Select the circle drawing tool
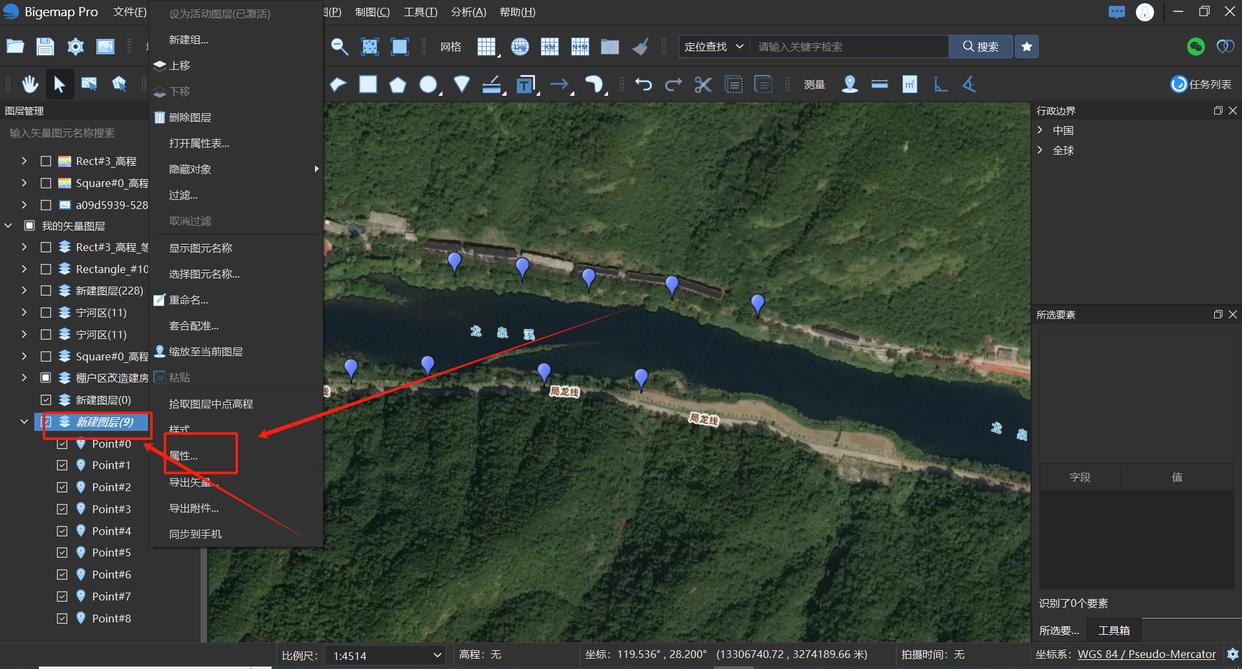Screen dimensions: 1242x669 [428, 84]
